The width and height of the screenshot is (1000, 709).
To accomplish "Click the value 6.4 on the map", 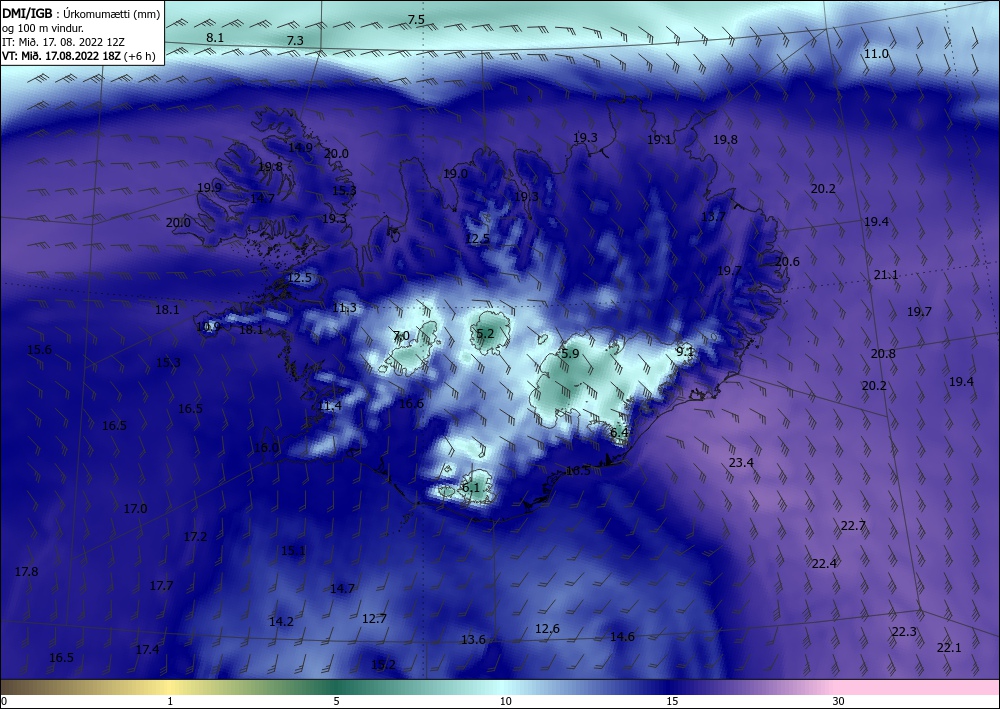I will pos(619,433).
